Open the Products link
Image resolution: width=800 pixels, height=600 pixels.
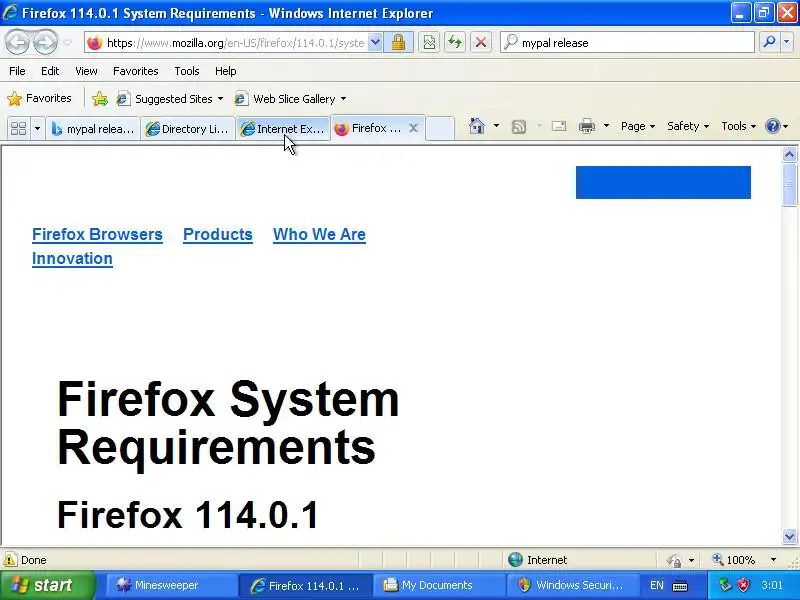pyautogui.click(x=218, y=235)
